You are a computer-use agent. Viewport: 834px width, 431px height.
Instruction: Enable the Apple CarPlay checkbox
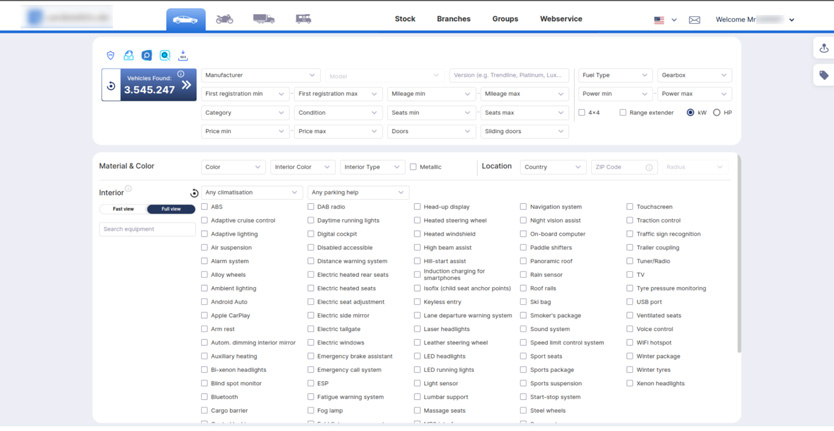(x=205, y=315)
